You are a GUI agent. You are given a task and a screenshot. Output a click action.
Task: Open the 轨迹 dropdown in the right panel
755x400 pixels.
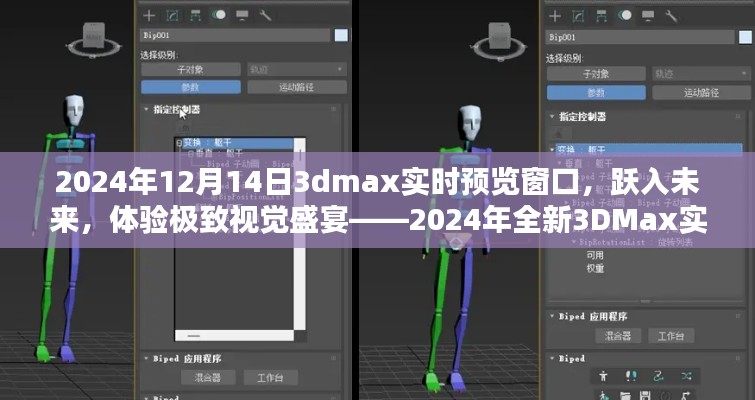(701, 74)
